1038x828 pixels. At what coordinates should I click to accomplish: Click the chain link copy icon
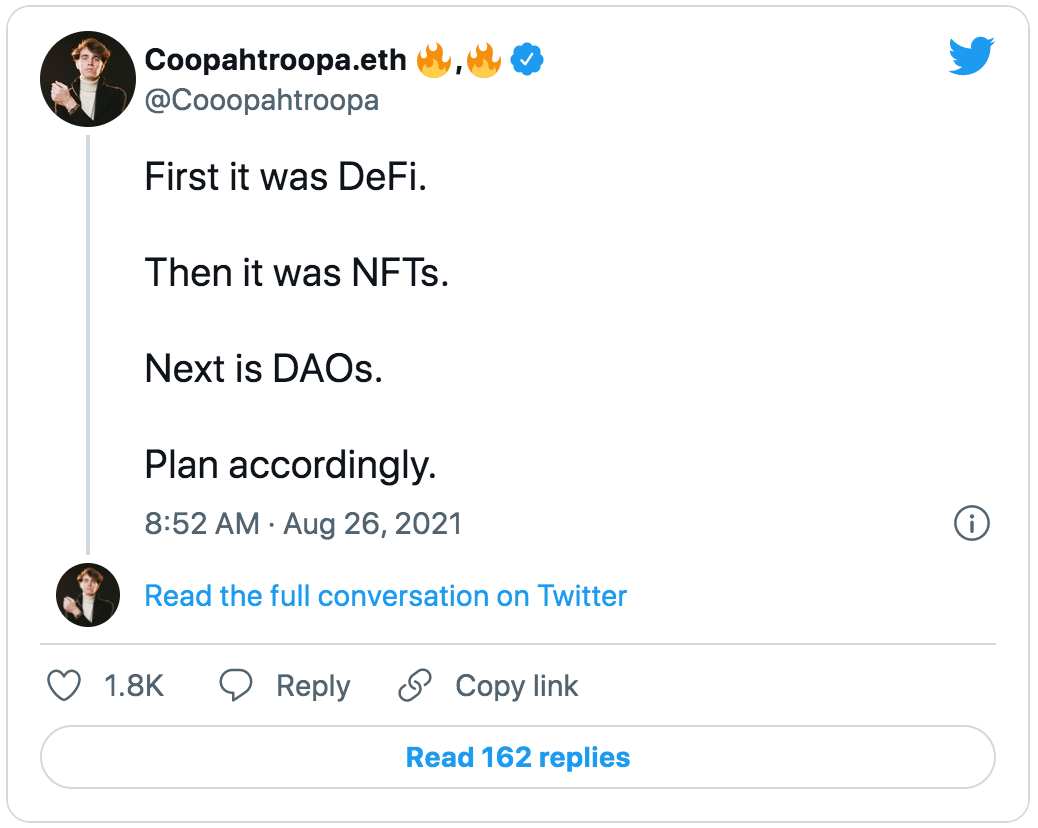tap(414, 686)
